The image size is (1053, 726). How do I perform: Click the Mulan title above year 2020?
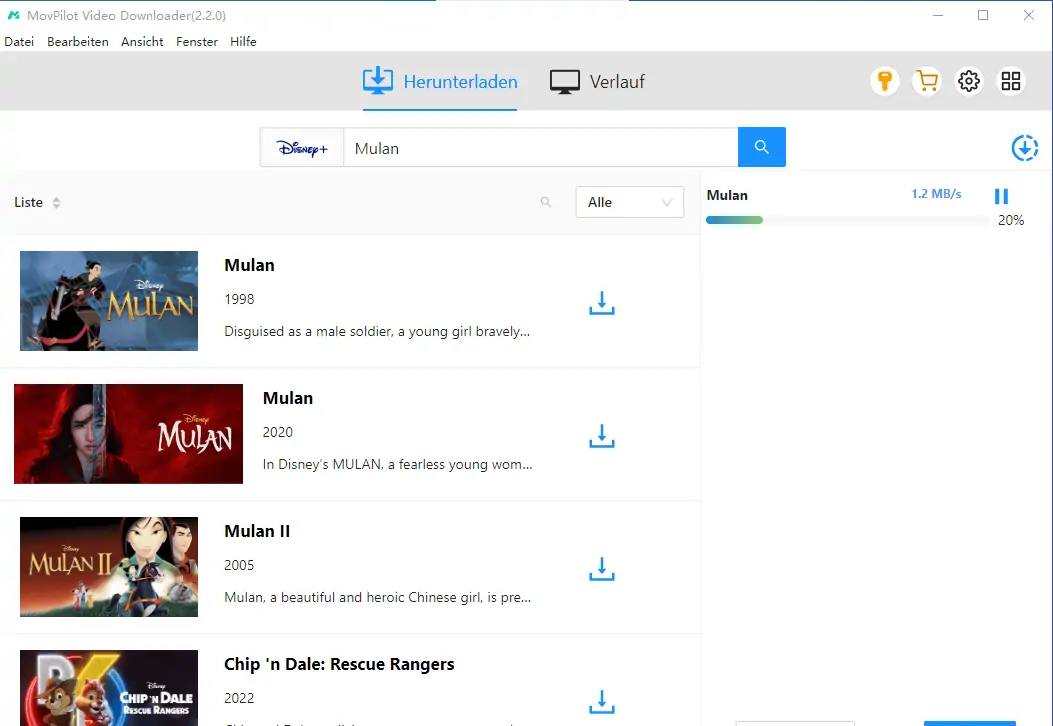[x=287, y=398]
